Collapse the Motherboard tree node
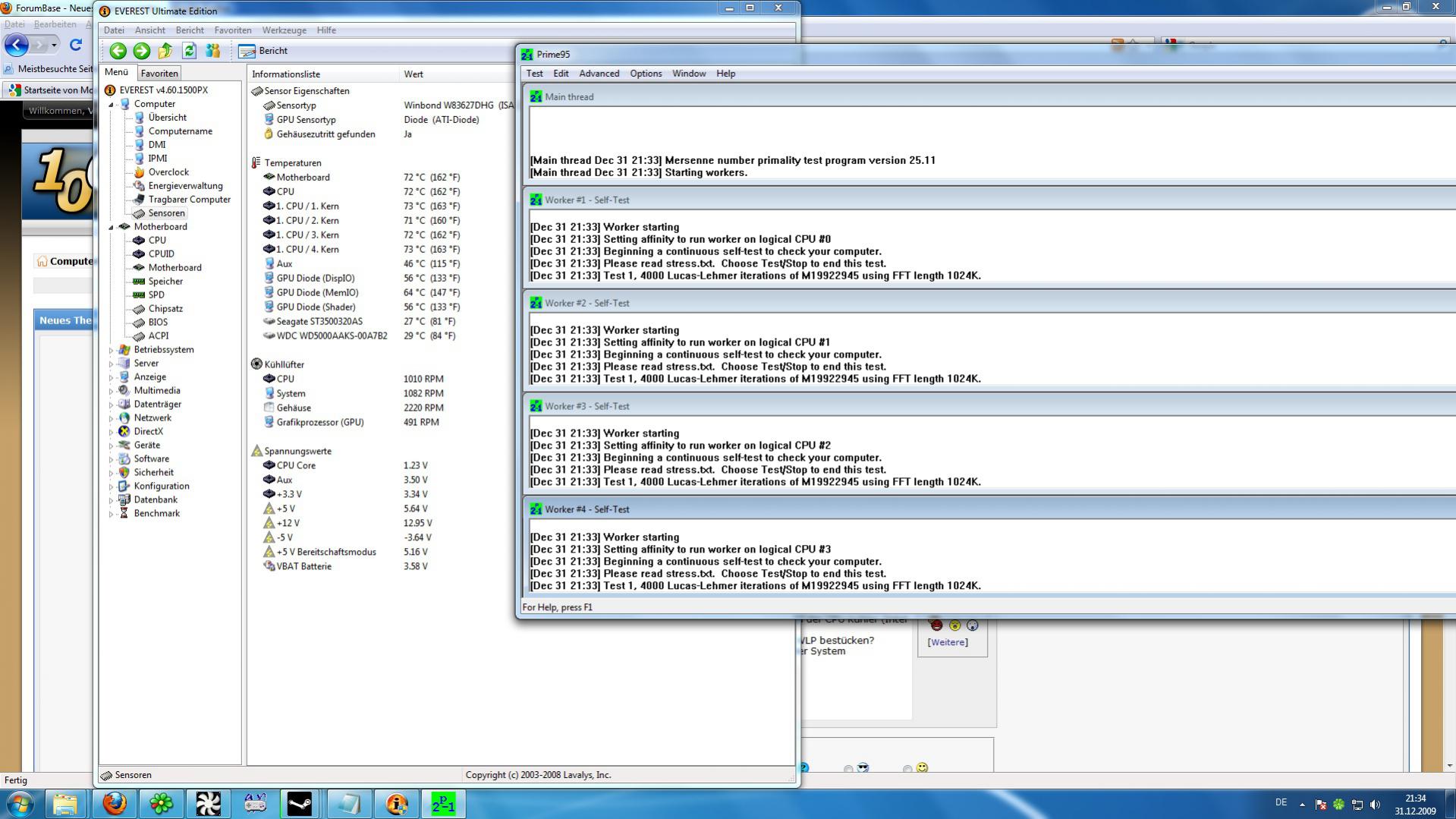This screenshot has width=1456, height=819. point(112,228)
